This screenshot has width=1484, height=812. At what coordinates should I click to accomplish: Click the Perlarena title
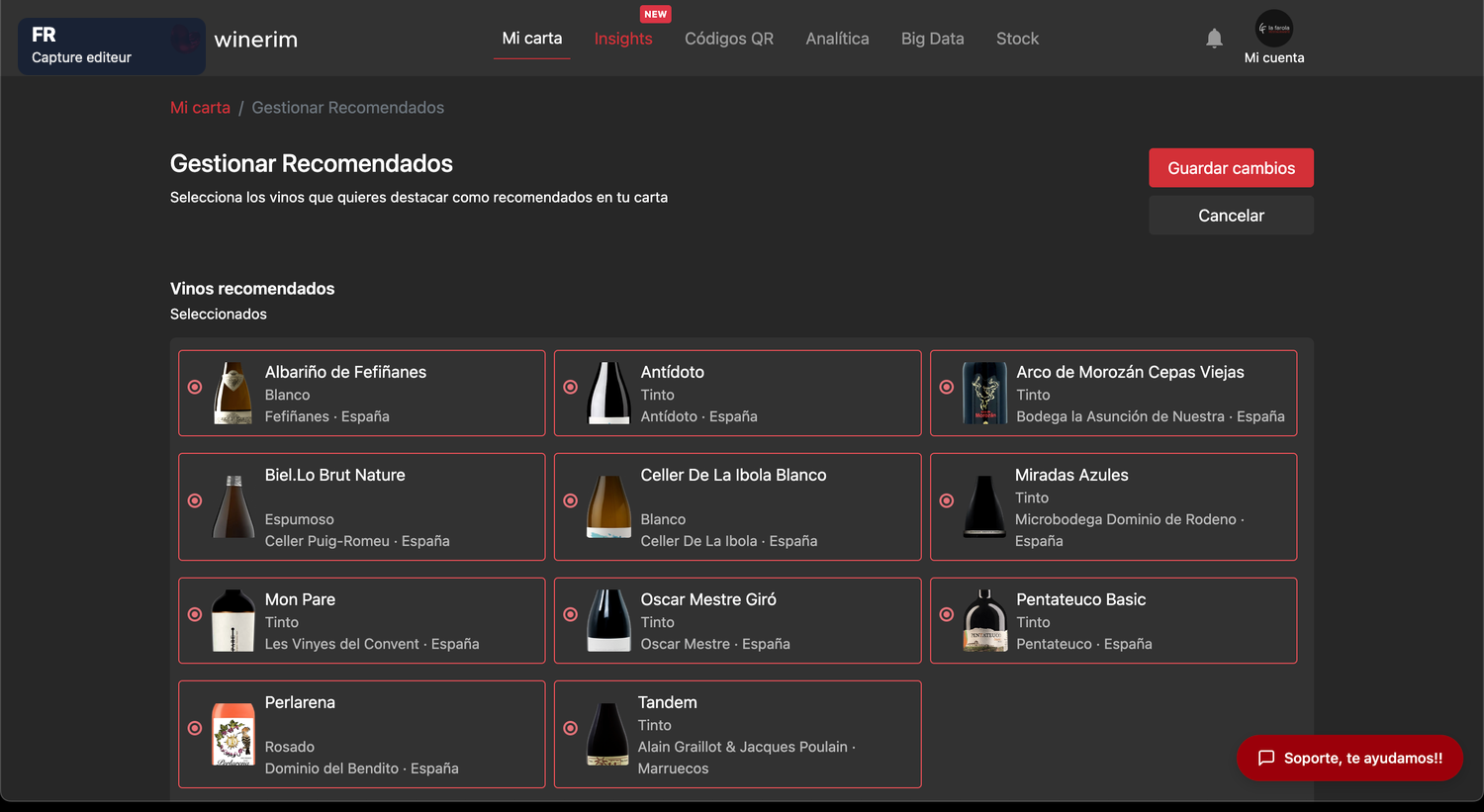[300, 702]
